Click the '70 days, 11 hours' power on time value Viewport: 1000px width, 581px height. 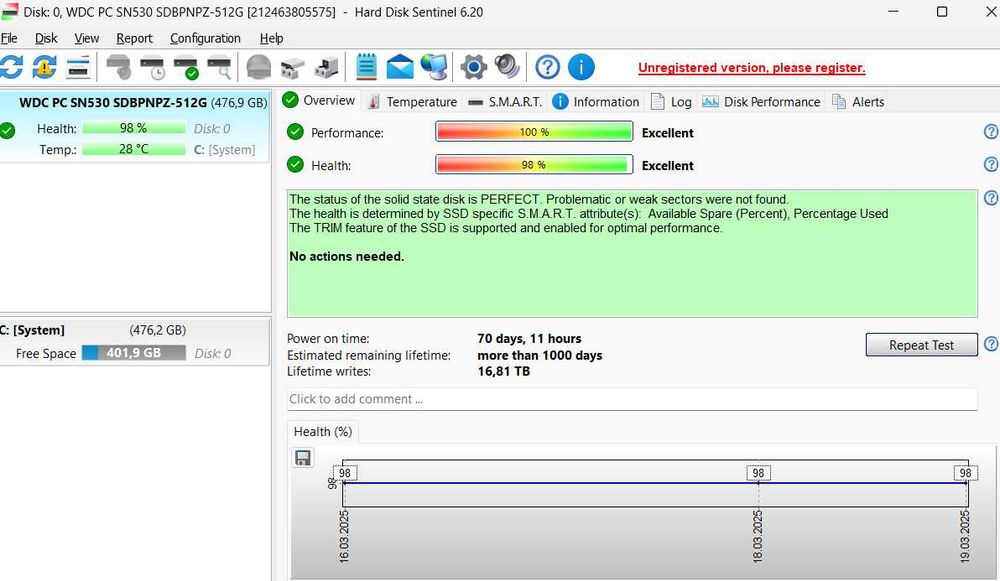click(529, 339)
